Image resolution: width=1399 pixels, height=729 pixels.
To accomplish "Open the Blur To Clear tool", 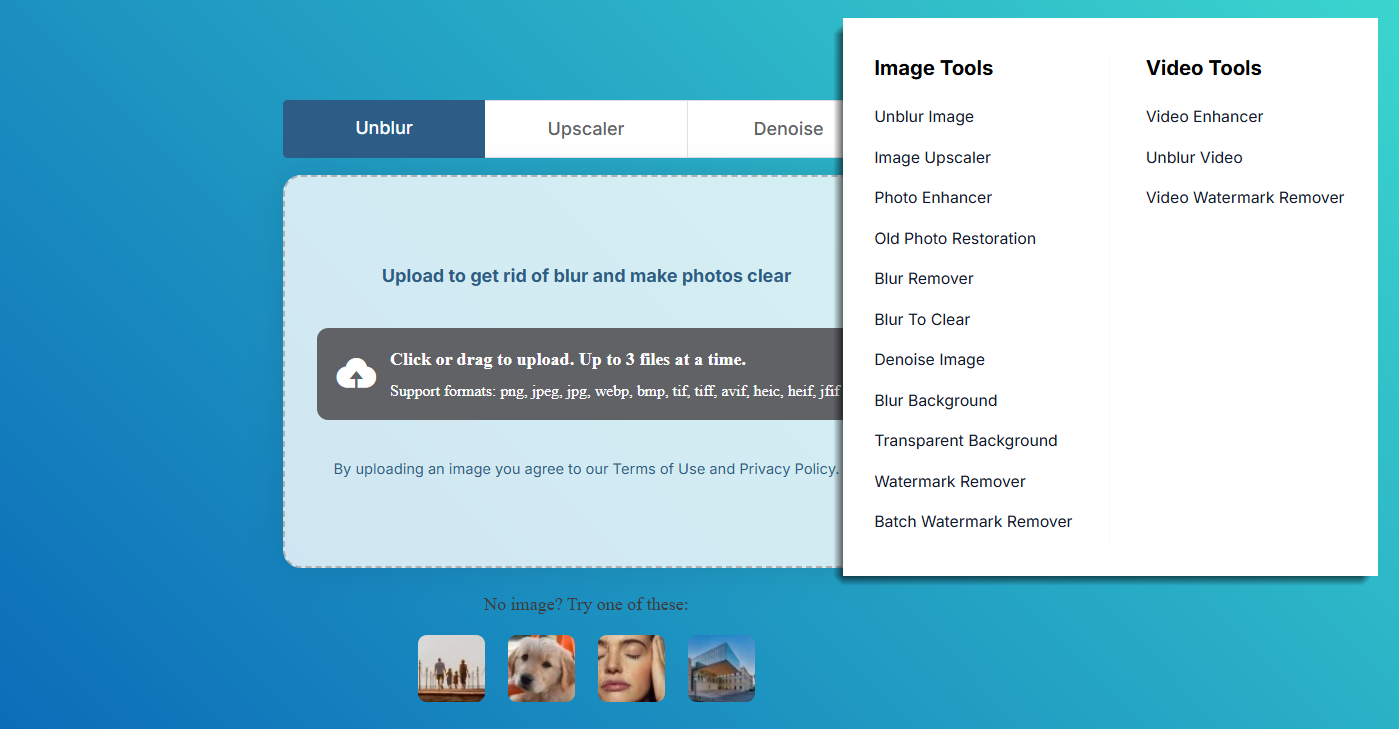I will 921,319.
